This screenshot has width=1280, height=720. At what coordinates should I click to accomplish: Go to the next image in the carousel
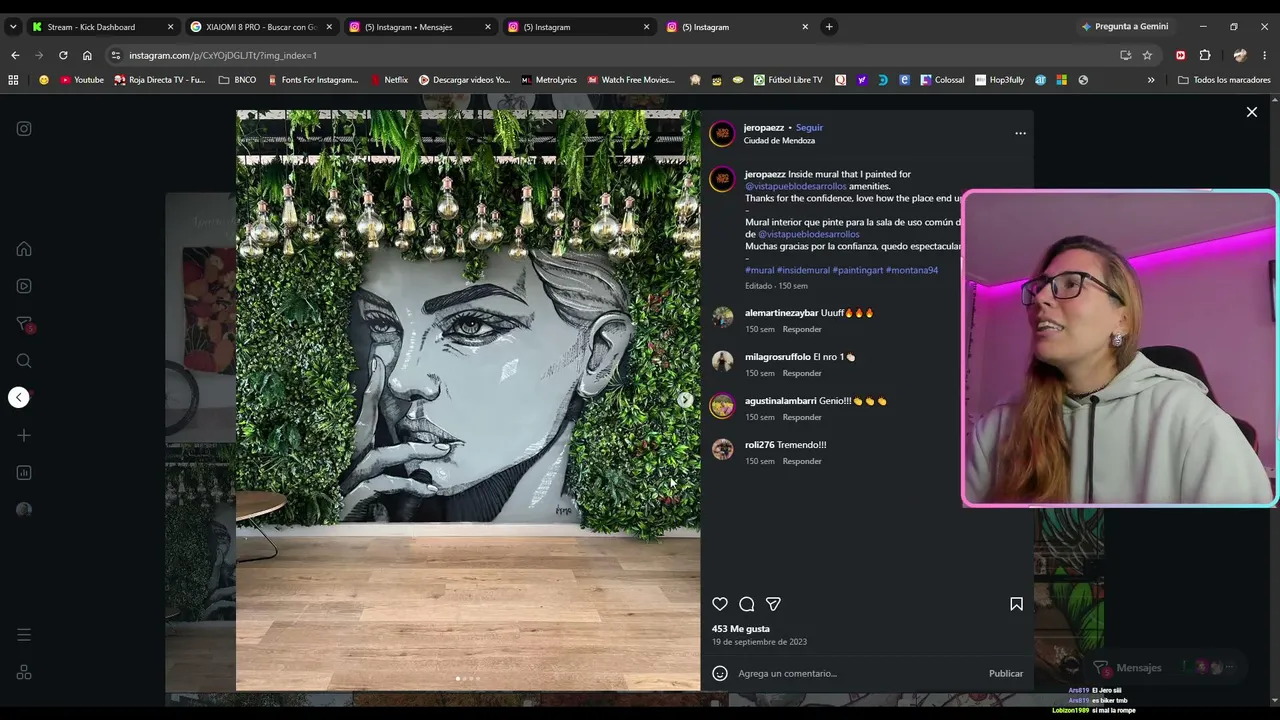(685, 400)
